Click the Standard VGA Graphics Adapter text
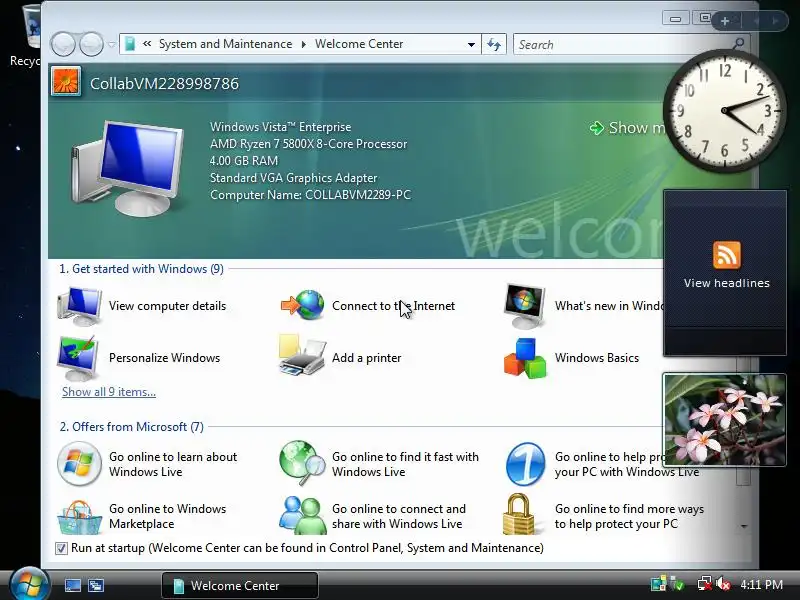 [x=293, y=178]
